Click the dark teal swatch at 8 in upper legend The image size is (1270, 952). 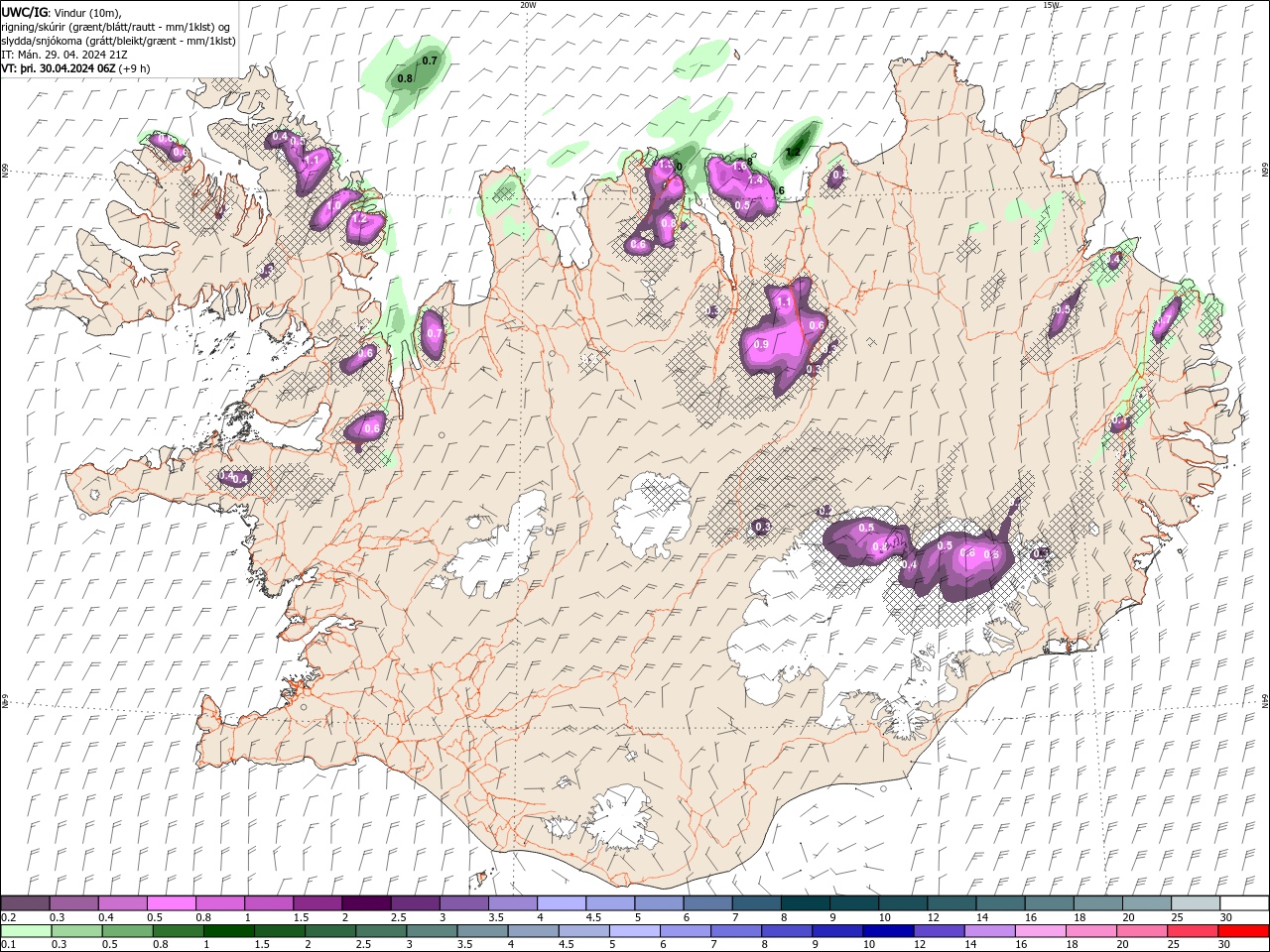coord(805,903)
